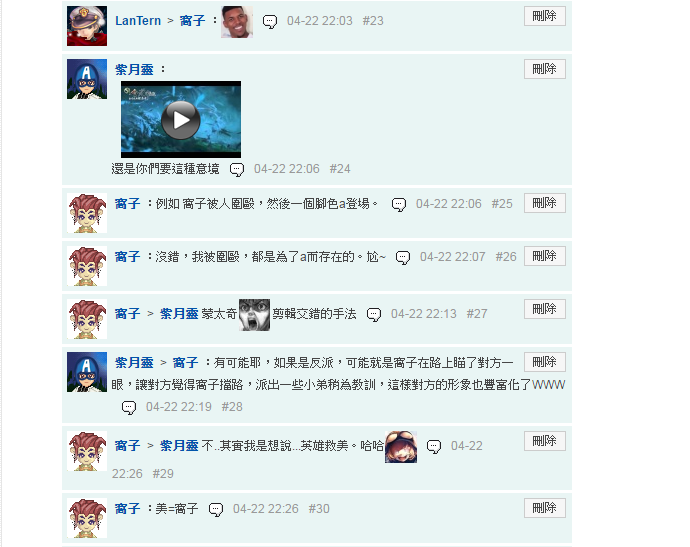
Task: Play the embedded video in comment #24
Action: tap(181, 120)
